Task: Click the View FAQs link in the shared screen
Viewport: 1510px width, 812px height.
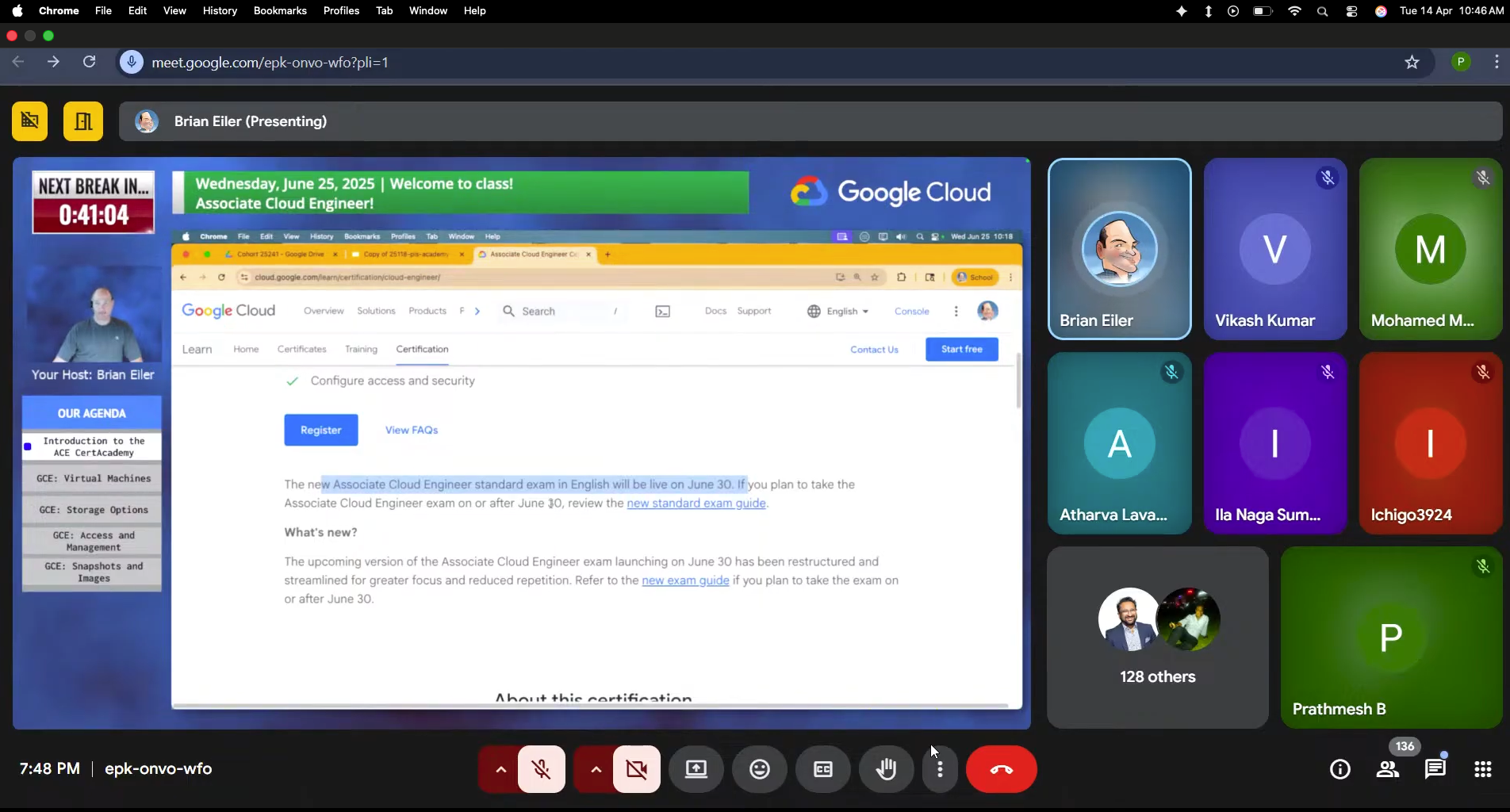Action: tap(412, 430)
